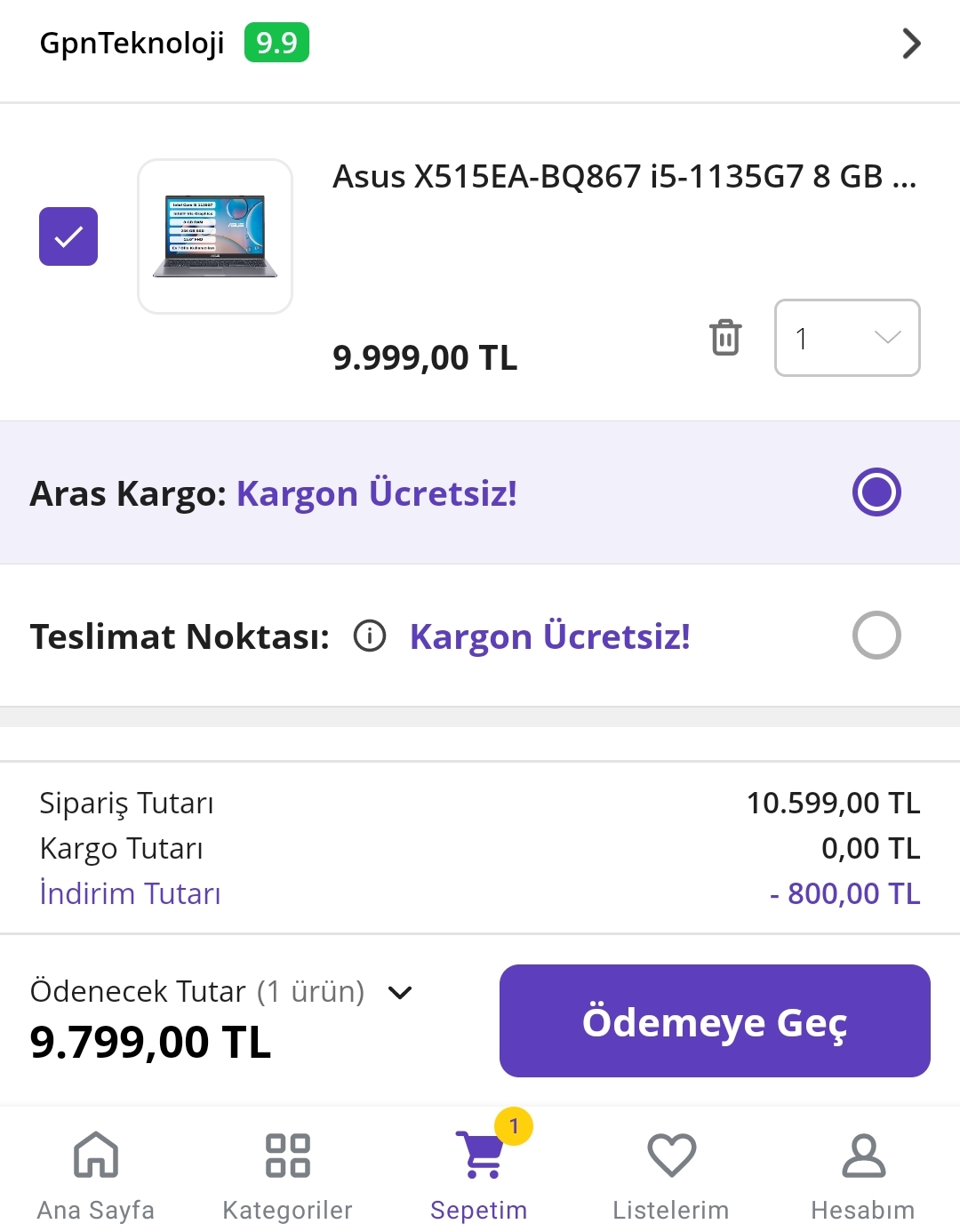The height and width of the screenshot is (1232, 960).
Task: Delete the Asus laptop from cart
Action: (x=725, y=338)
